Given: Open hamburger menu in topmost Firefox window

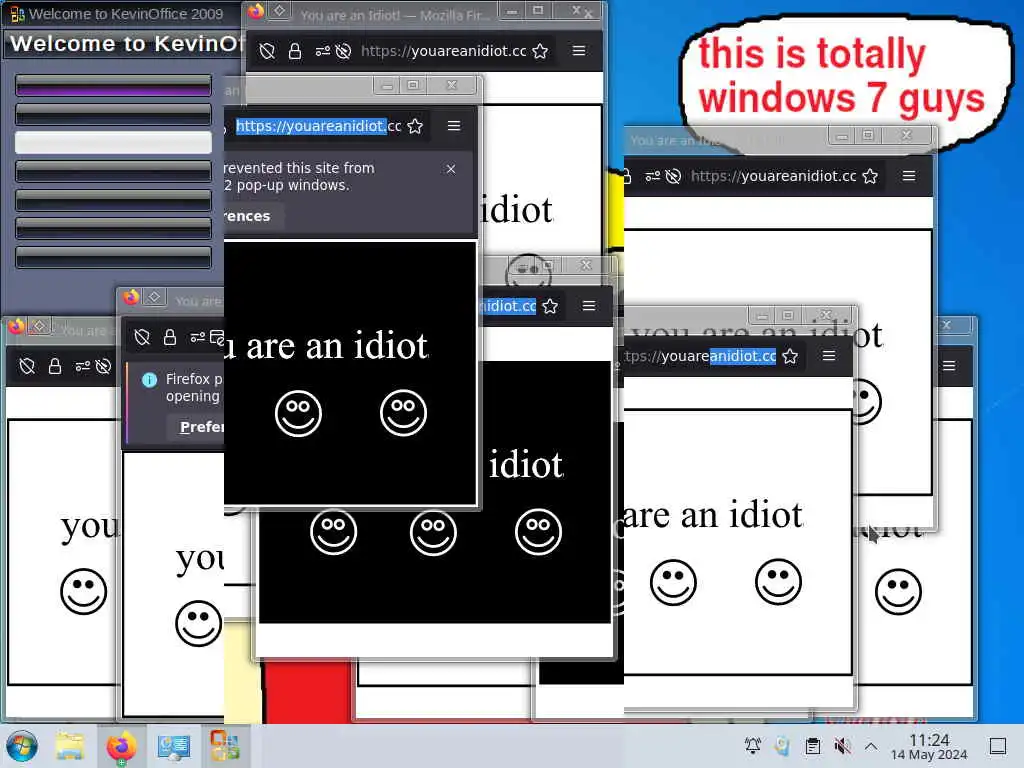Looking at the screenshot, I should pyautogui.click(x=579, y=50).
